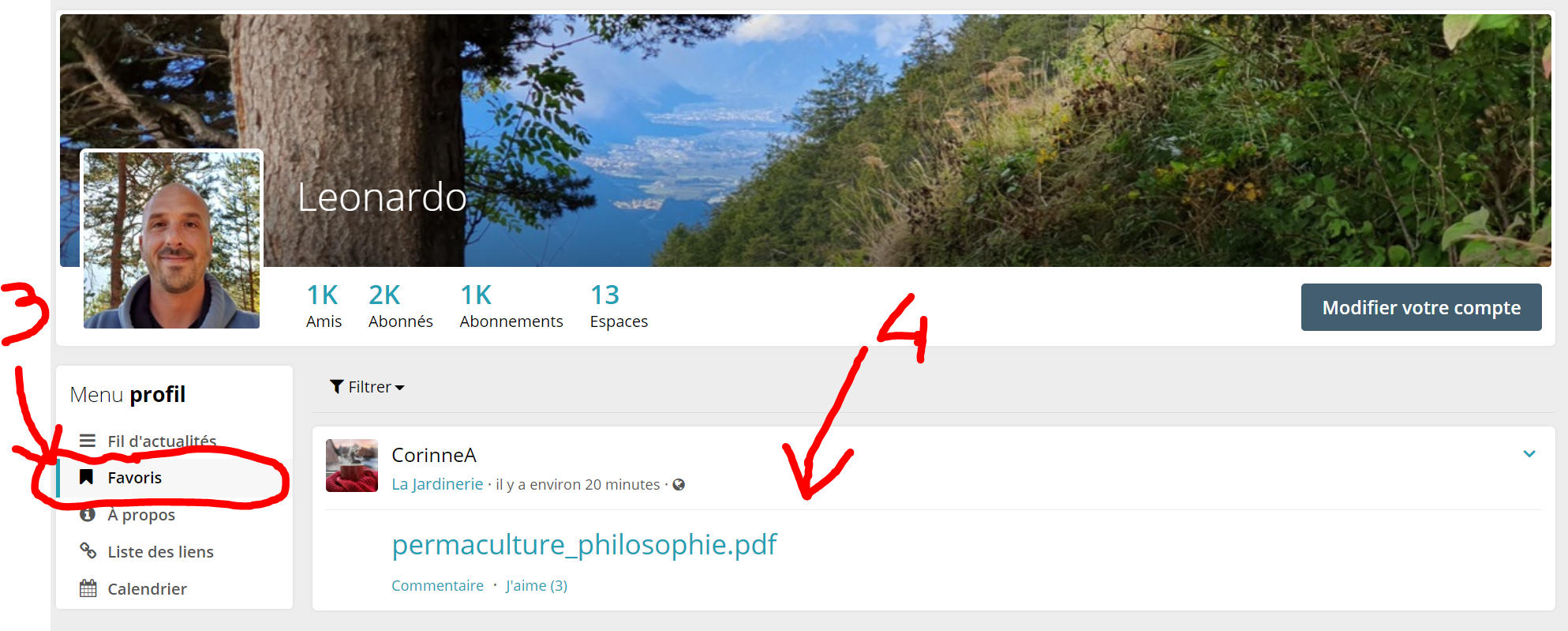Click the Favoris bookmark icon
The image size is (1568, 631).
(x=87, y=477)
